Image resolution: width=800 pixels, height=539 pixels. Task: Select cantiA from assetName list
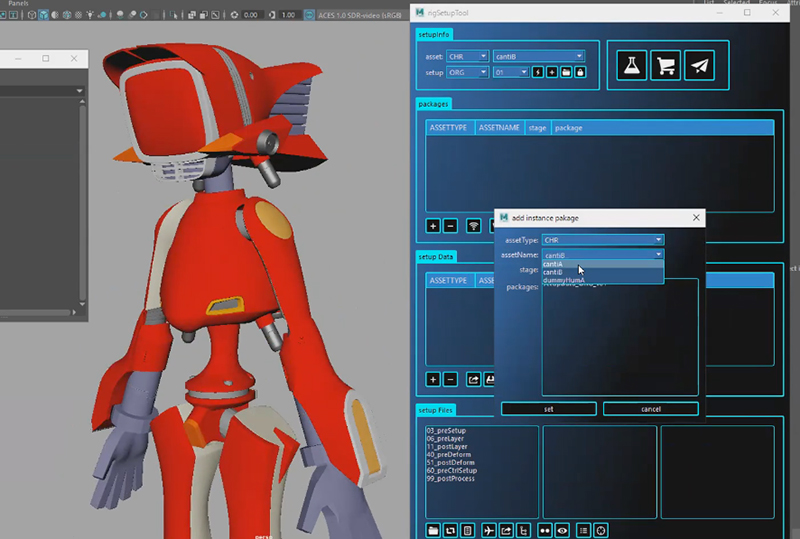[x=603, y=264]
